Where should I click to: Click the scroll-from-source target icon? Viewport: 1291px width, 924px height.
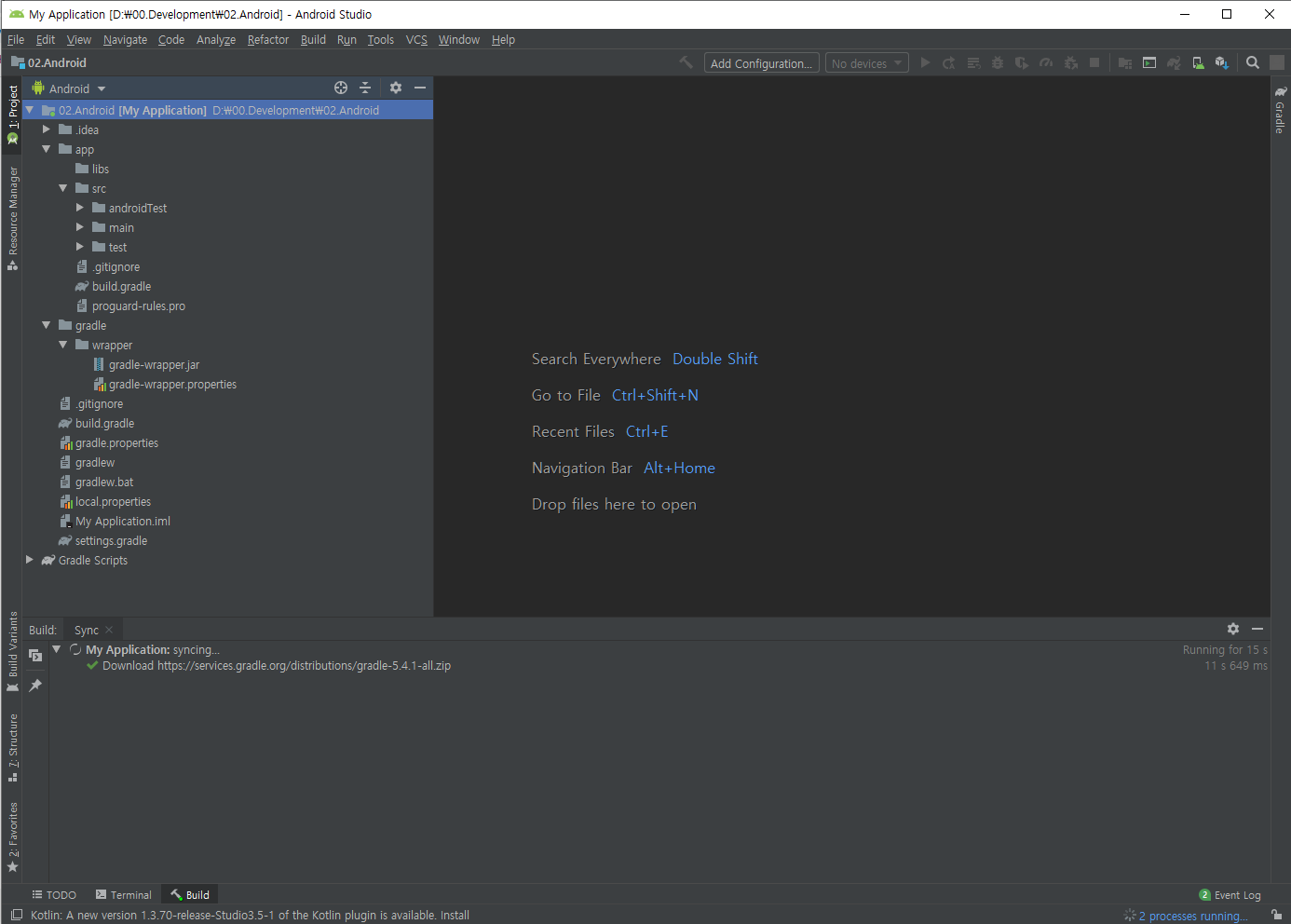click(341, 88)
